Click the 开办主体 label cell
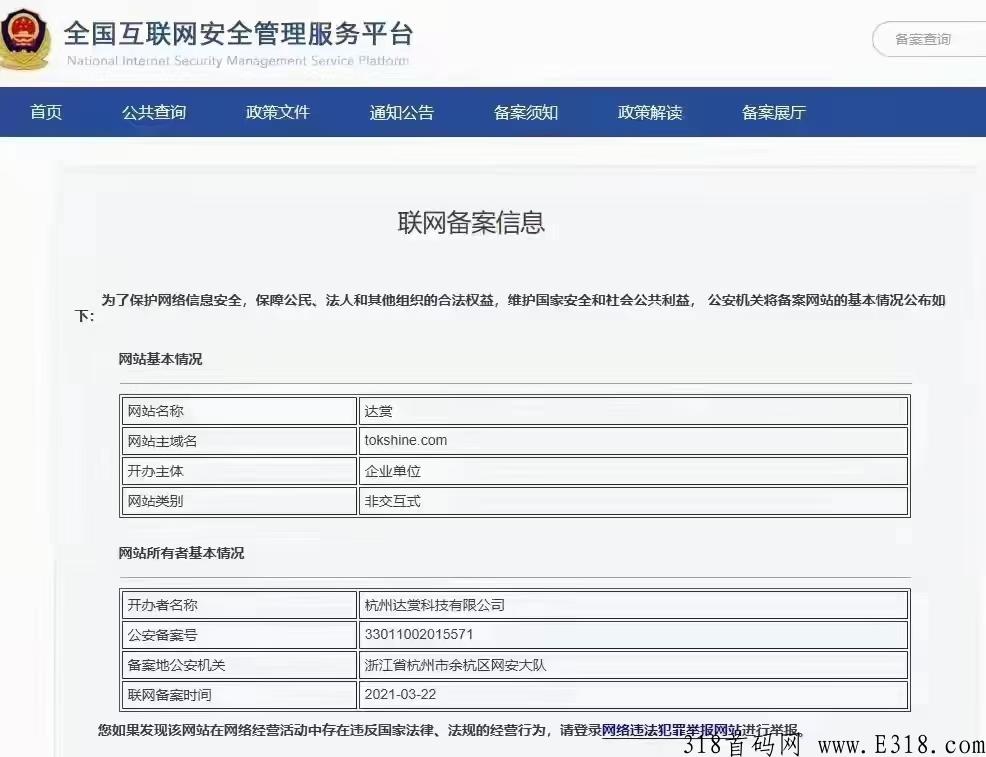Viewport: 986px width, 757px height. (239, 471)
